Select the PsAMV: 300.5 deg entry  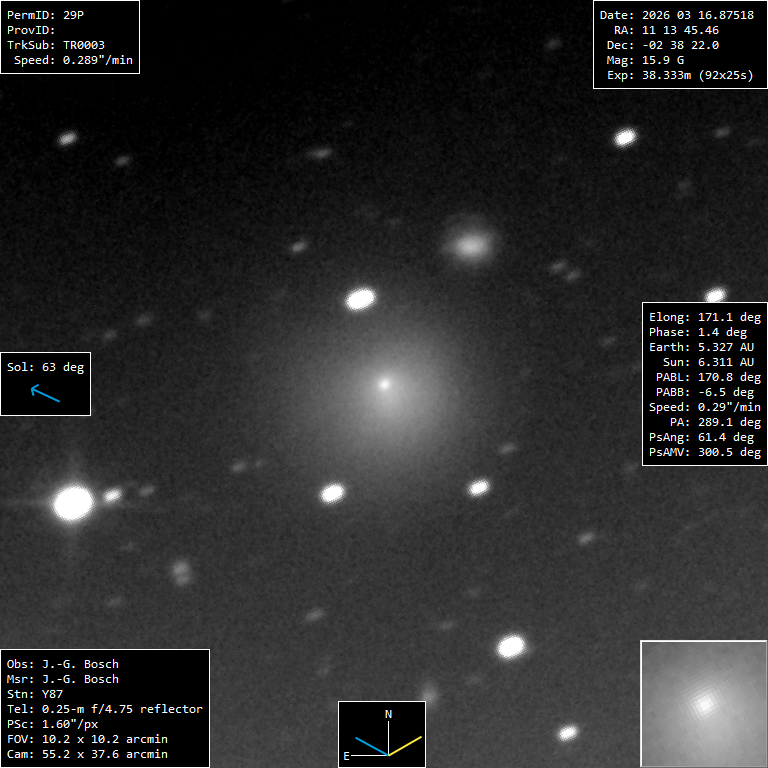click(x=704, y=452)
